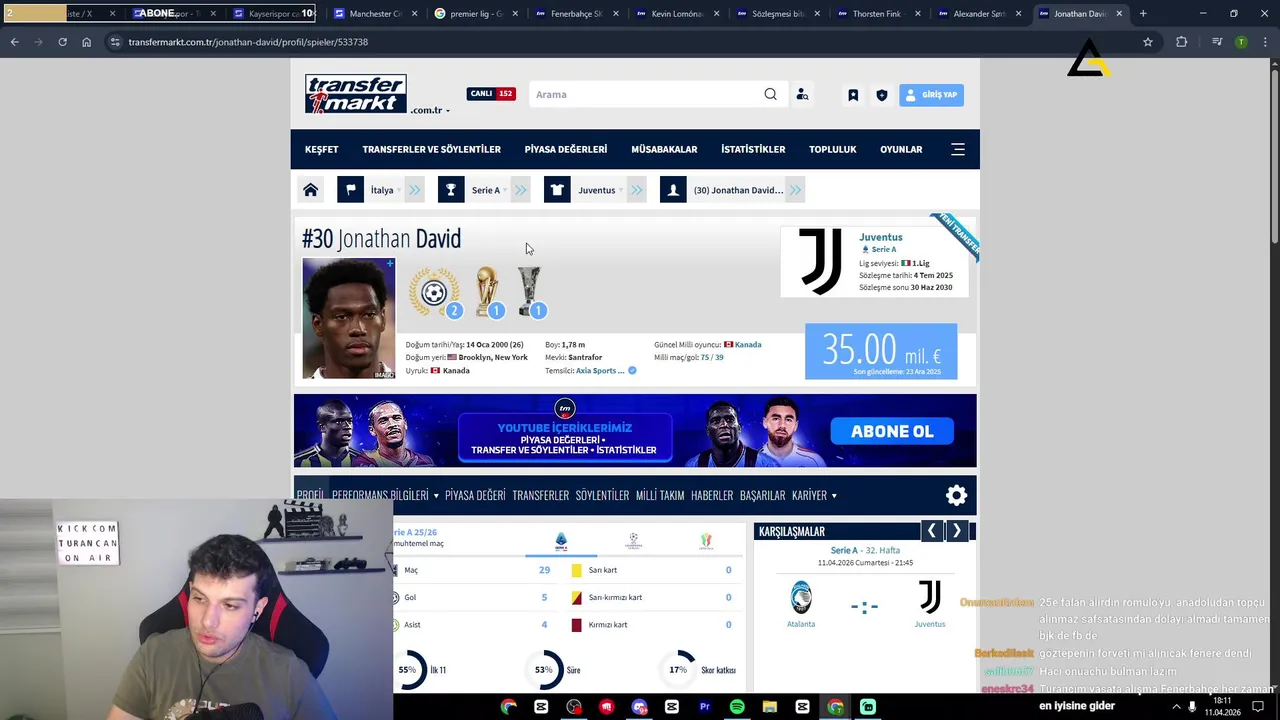Bookmark this page with star icon
This screenshot has height=720, width=1280.
coord(1148,42)
